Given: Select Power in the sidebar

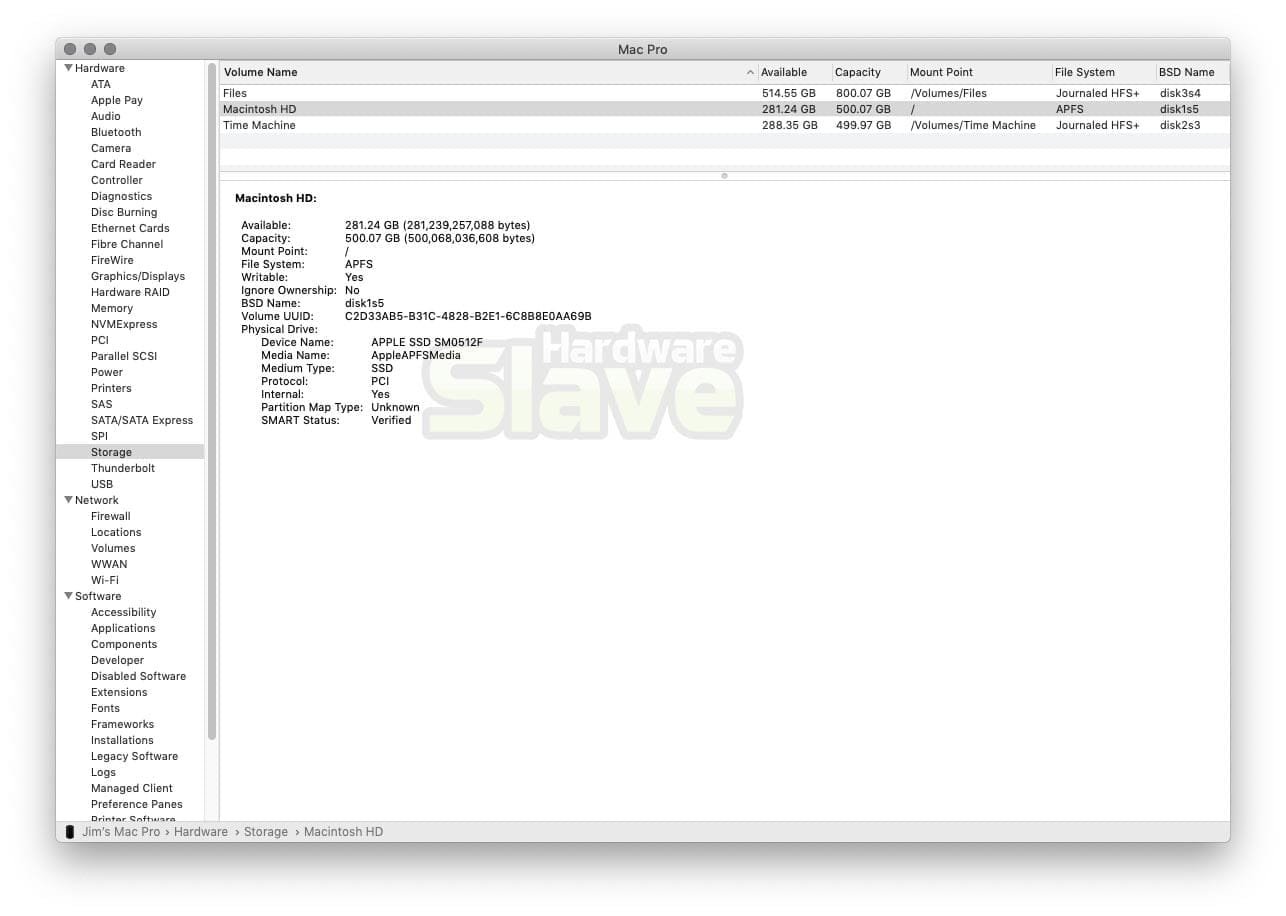Looking at the screenshot, I should pyautogui.click(x=107, y=372).
